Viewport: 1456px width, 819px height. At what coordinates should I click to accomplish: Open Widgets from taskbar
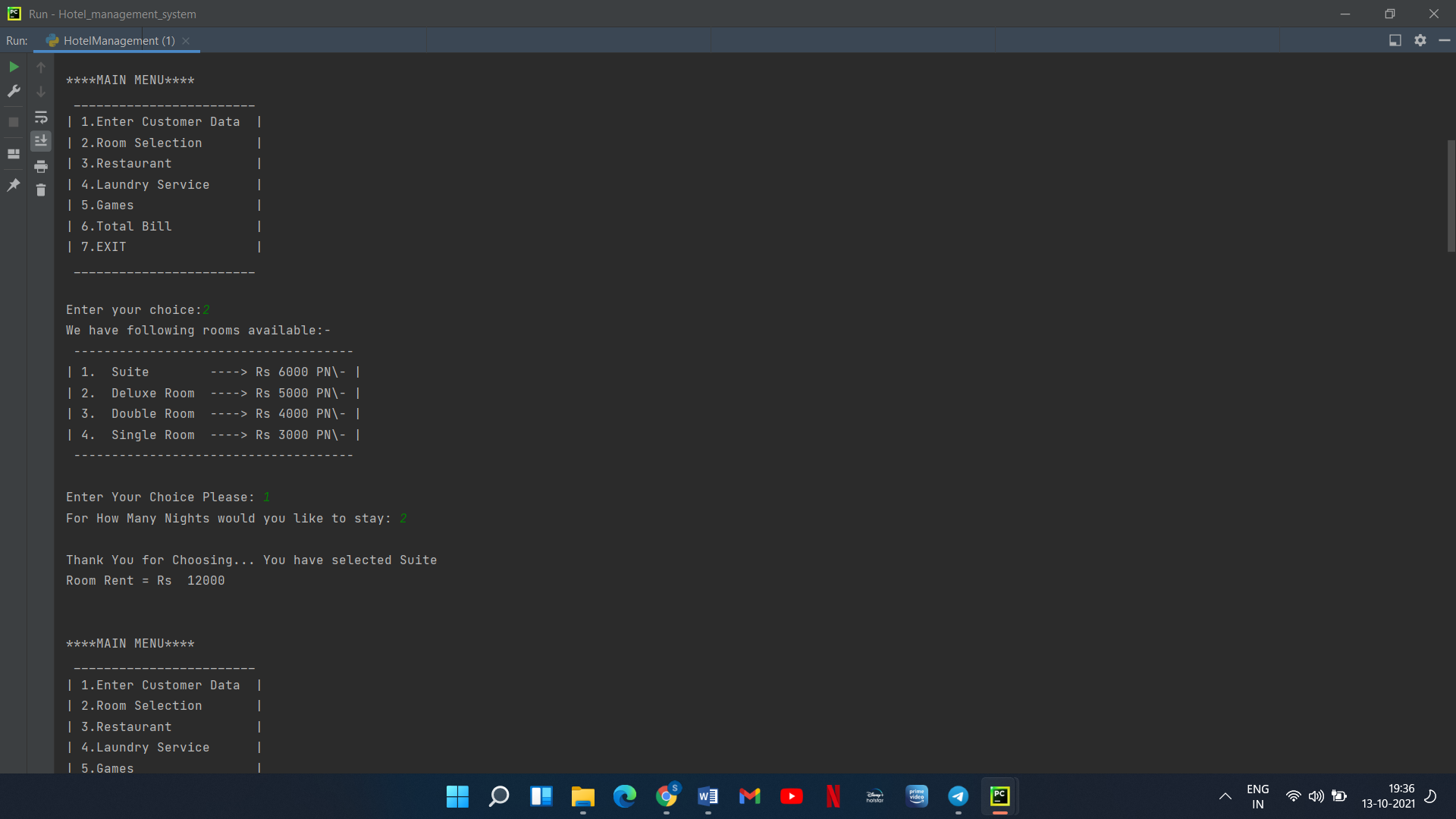click(541, 796)
